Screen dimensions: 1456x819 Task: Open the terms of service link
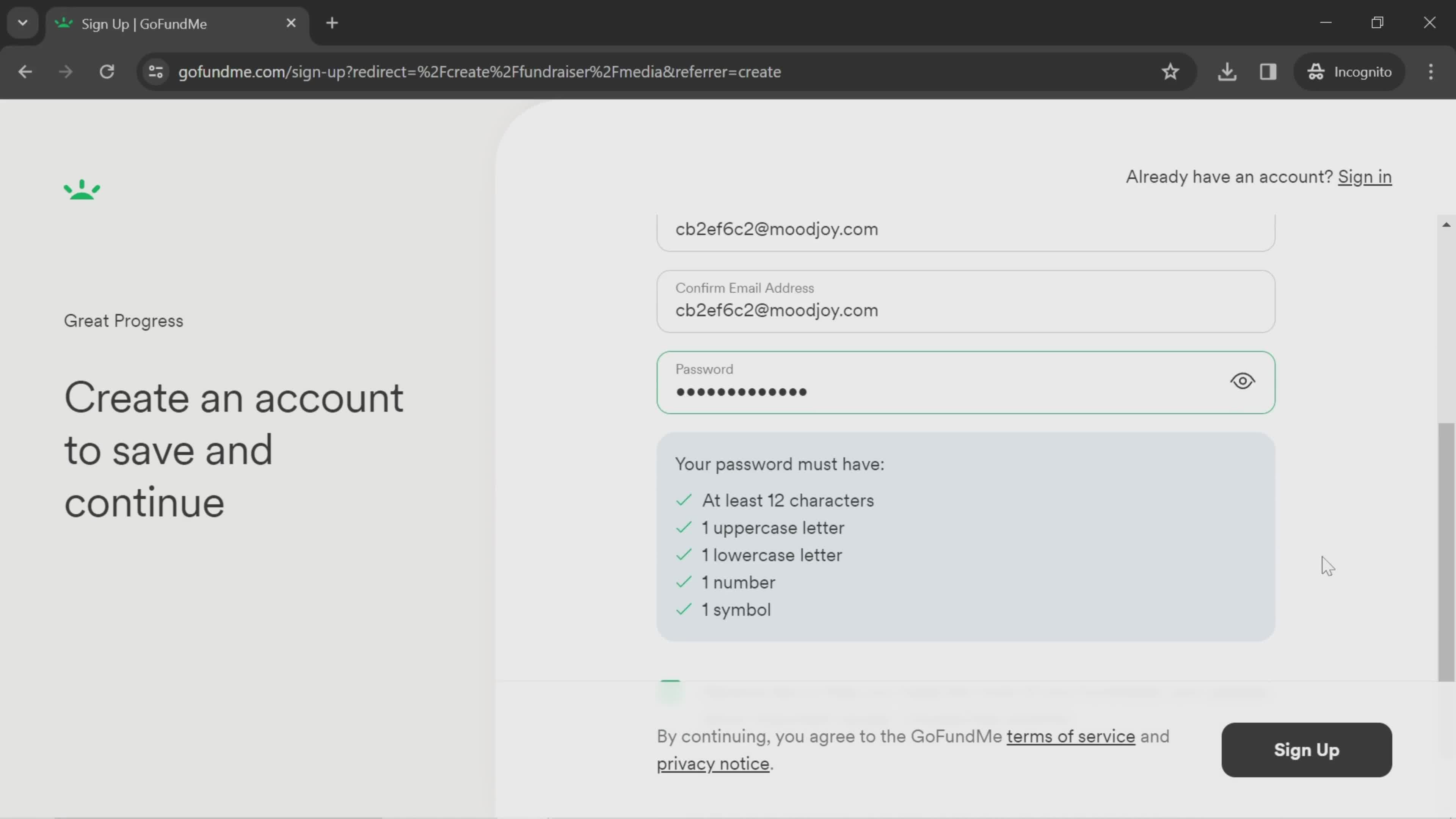coord(1070,736)
